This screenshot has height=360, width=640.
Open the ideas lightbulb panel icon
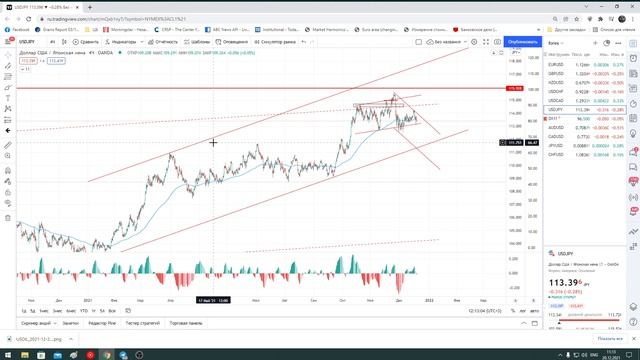[633, 133]
